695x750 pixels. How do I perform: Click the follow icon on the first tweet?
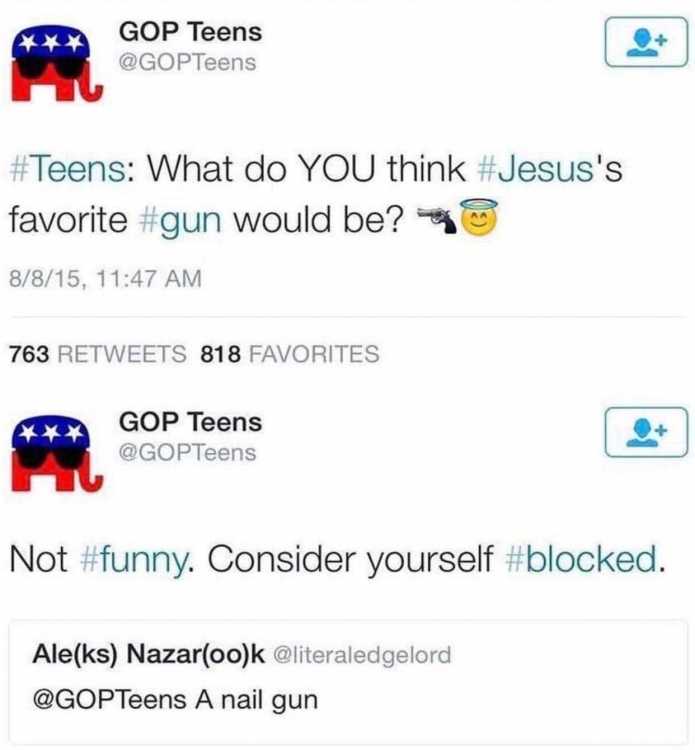[x=646, y=42]
